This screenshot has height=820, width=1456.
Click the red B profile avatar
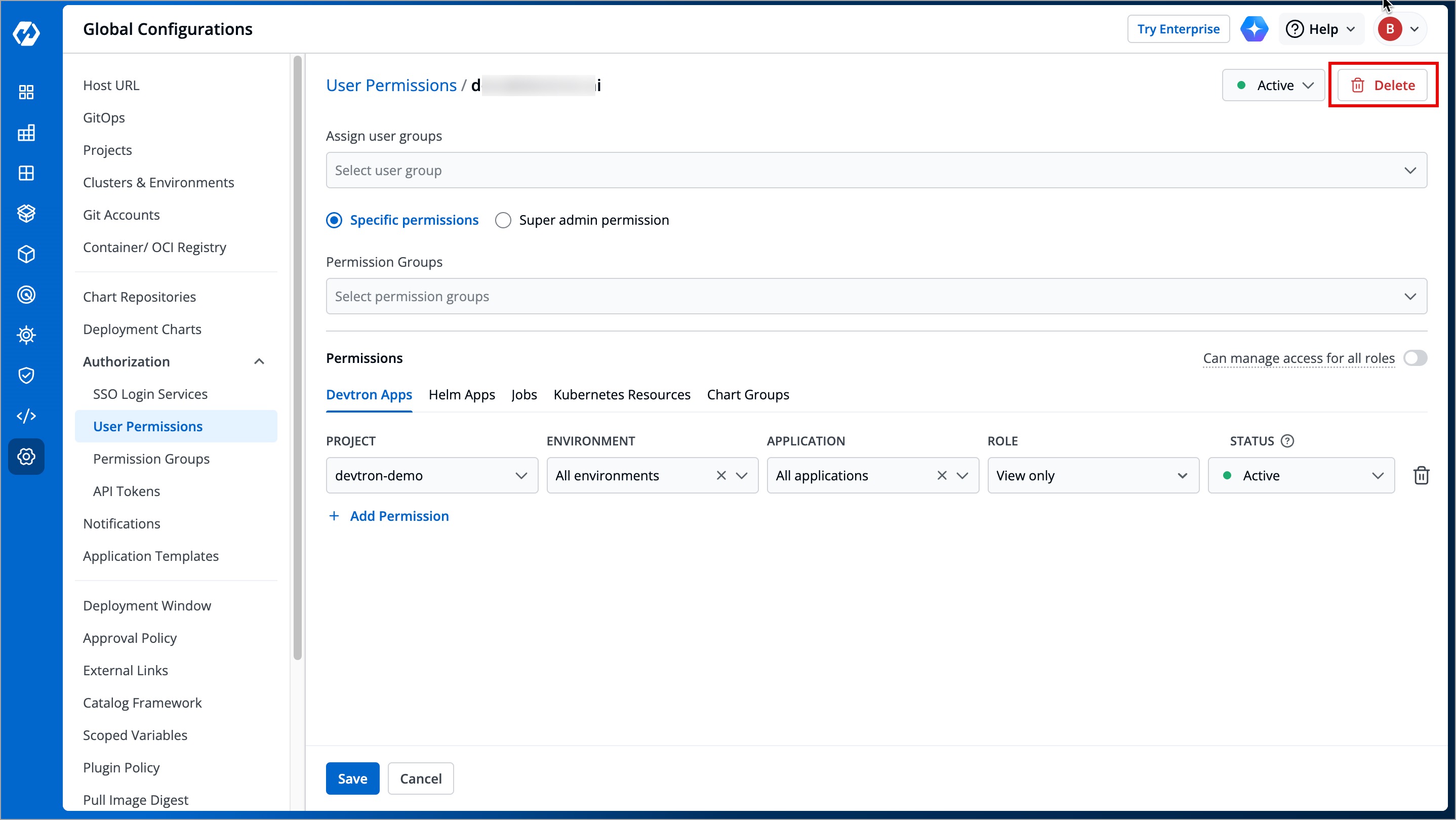coord(1390,29)
